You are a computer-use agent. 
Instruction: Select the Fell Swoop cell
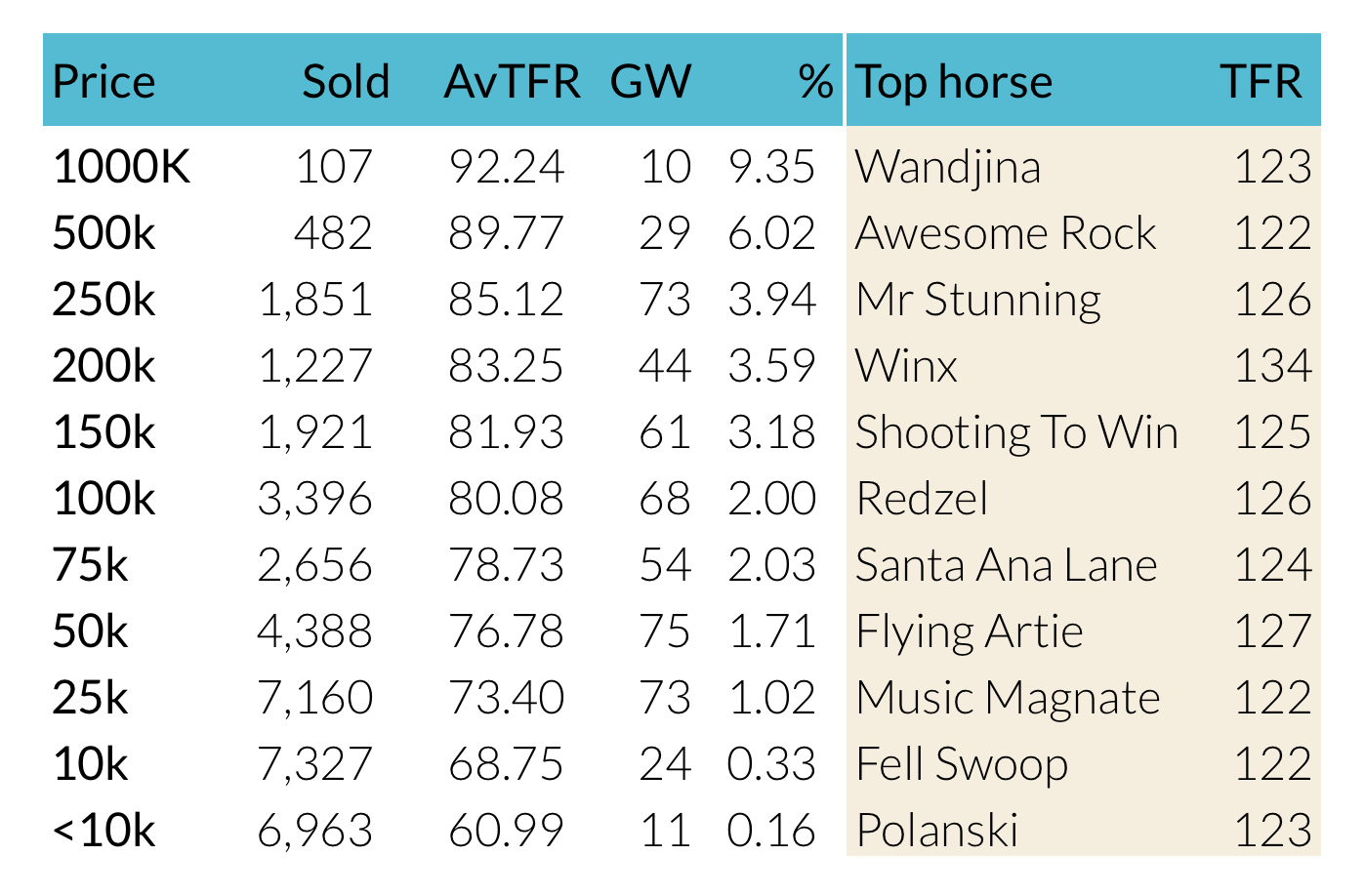pos(962,765)
